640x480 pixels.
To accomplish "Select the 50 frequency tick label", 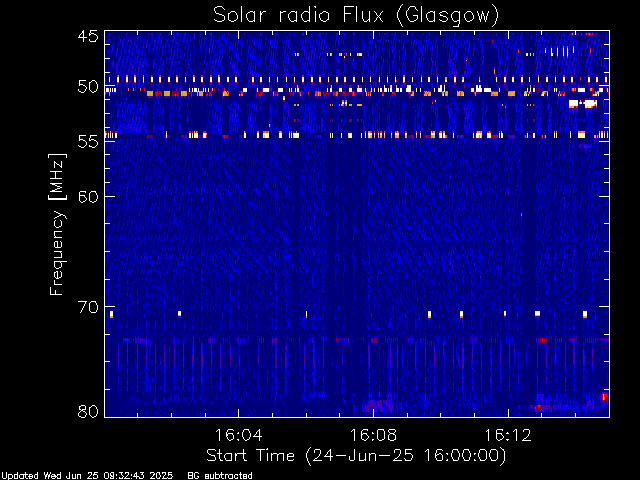I will [88, 87].
